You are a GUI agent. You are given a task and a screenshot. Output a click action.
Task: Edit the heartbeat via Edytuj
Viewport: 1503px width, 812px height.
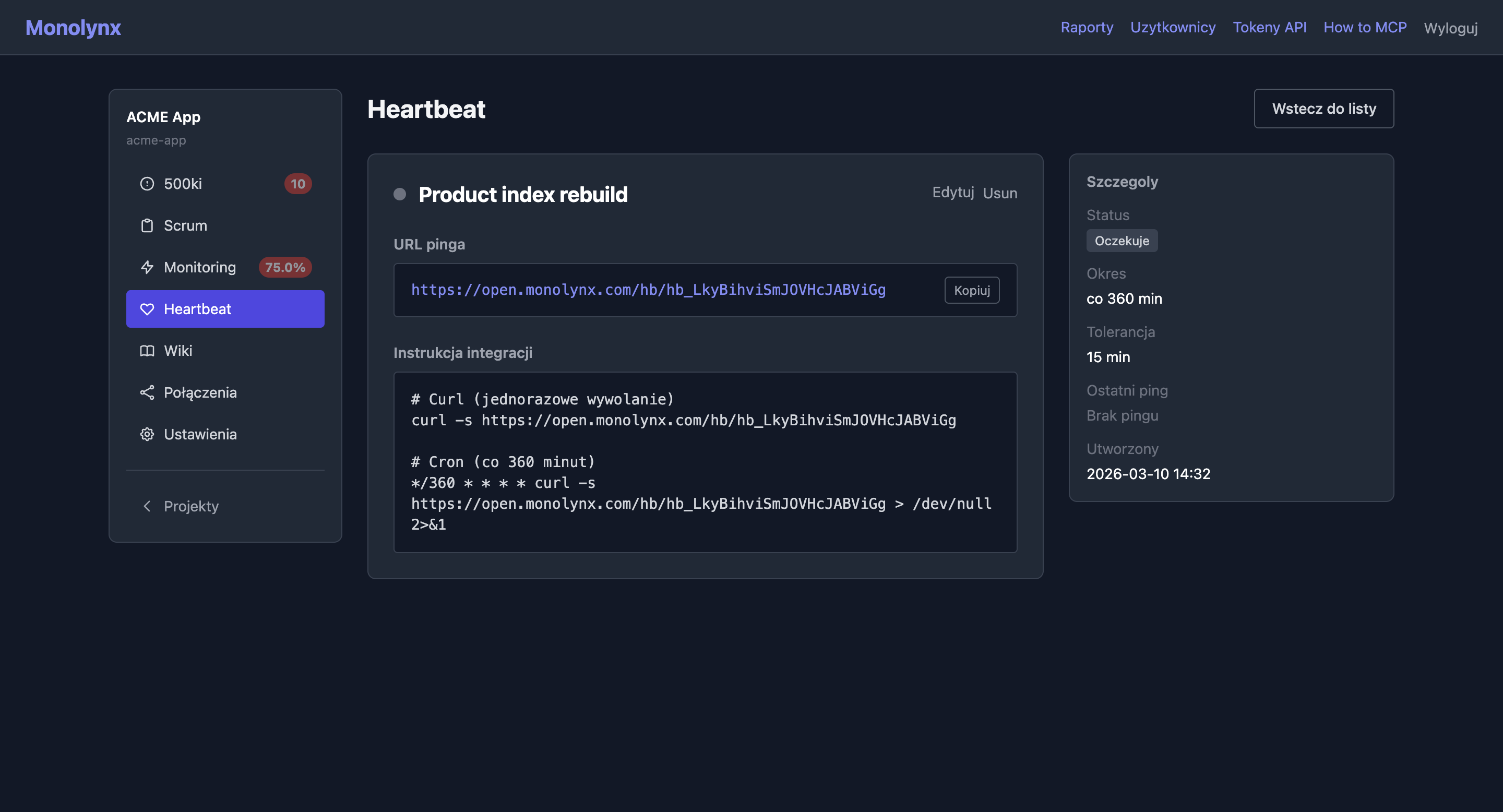point(952,193)
